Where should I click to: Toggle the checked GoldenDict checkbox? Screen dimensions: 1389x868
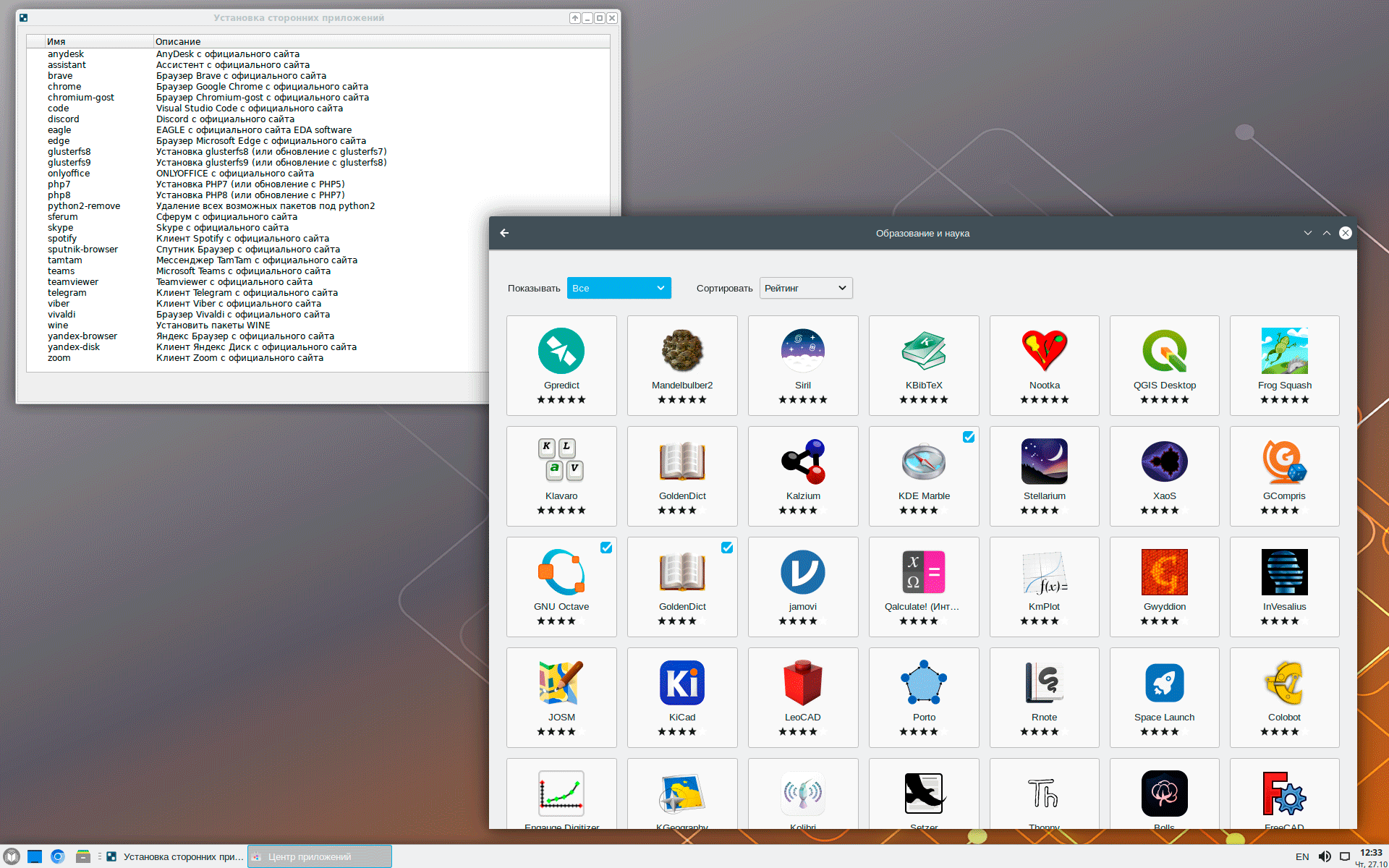click(727, 548)
